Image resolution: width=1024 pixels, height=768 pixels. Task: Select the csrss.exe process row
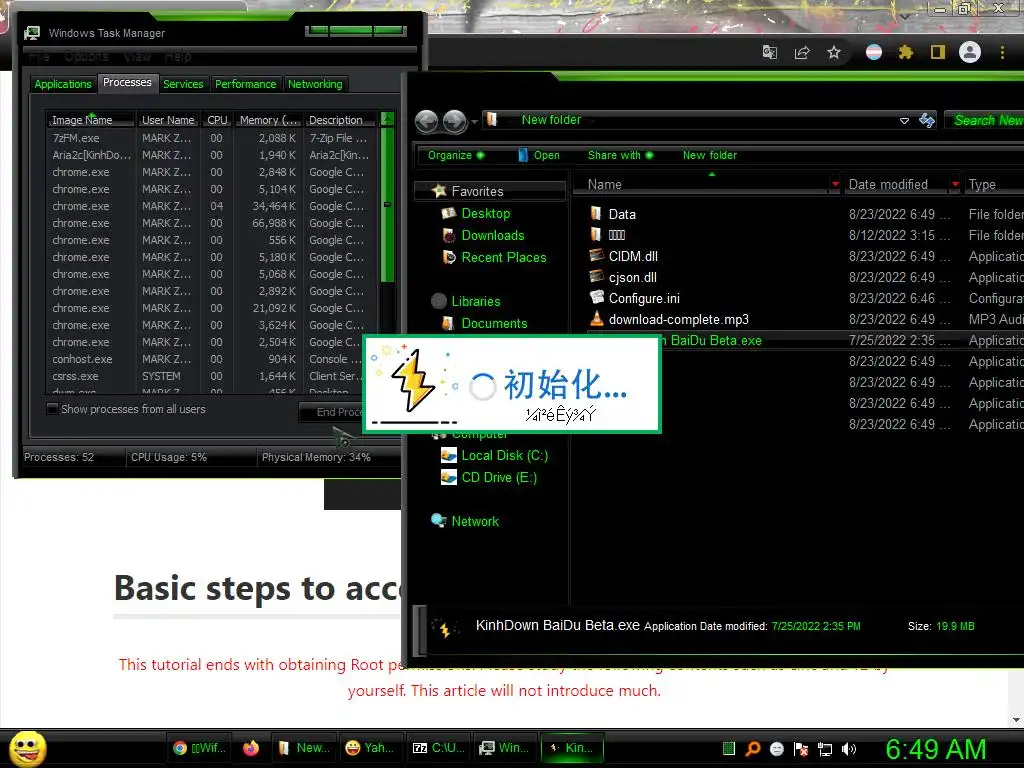pyautogui.click(x=212, y=376)
